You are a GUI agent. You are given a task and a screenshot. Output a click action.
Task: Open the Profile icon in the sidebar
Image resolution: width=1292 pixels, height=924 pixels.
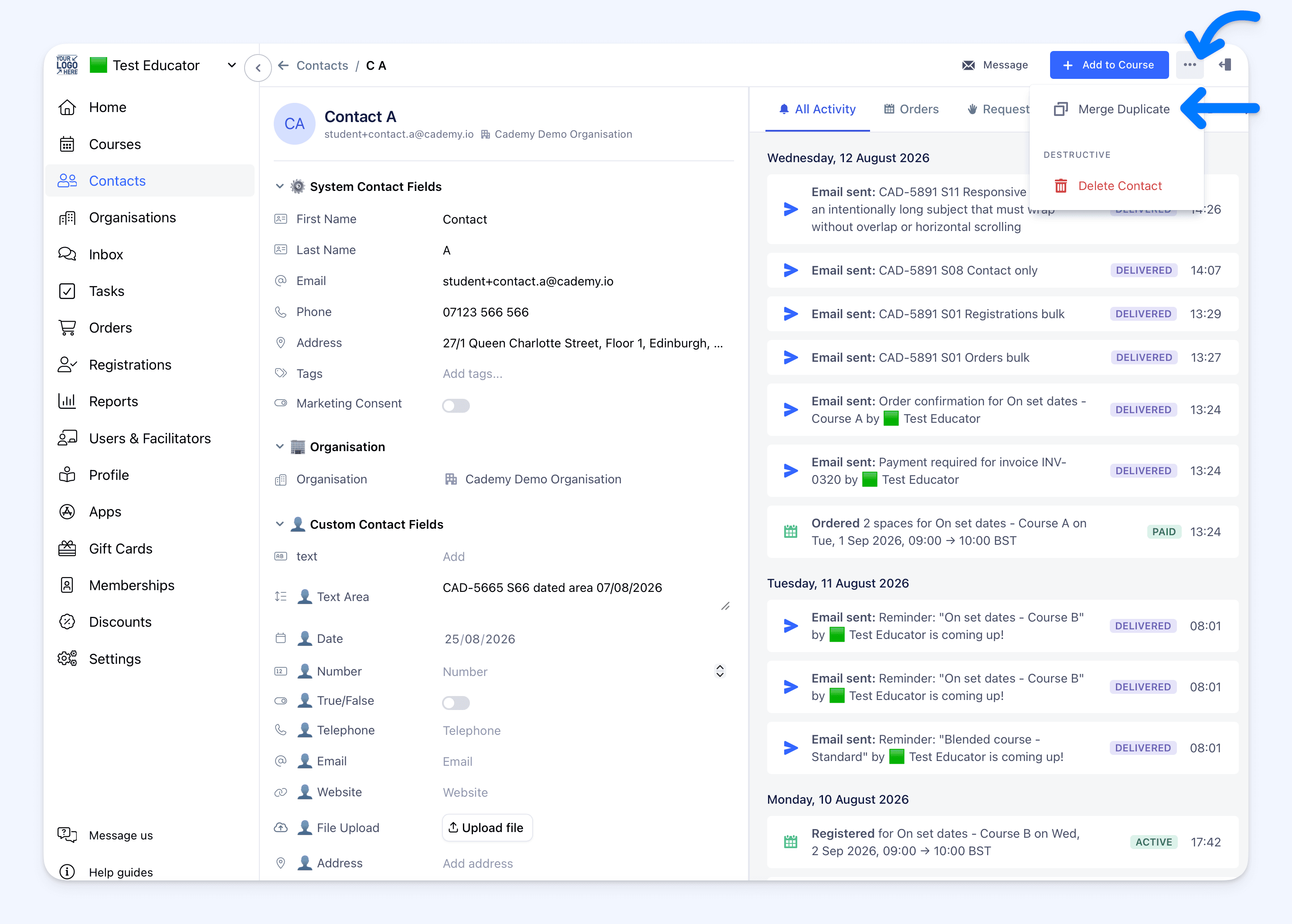[67, 475]
